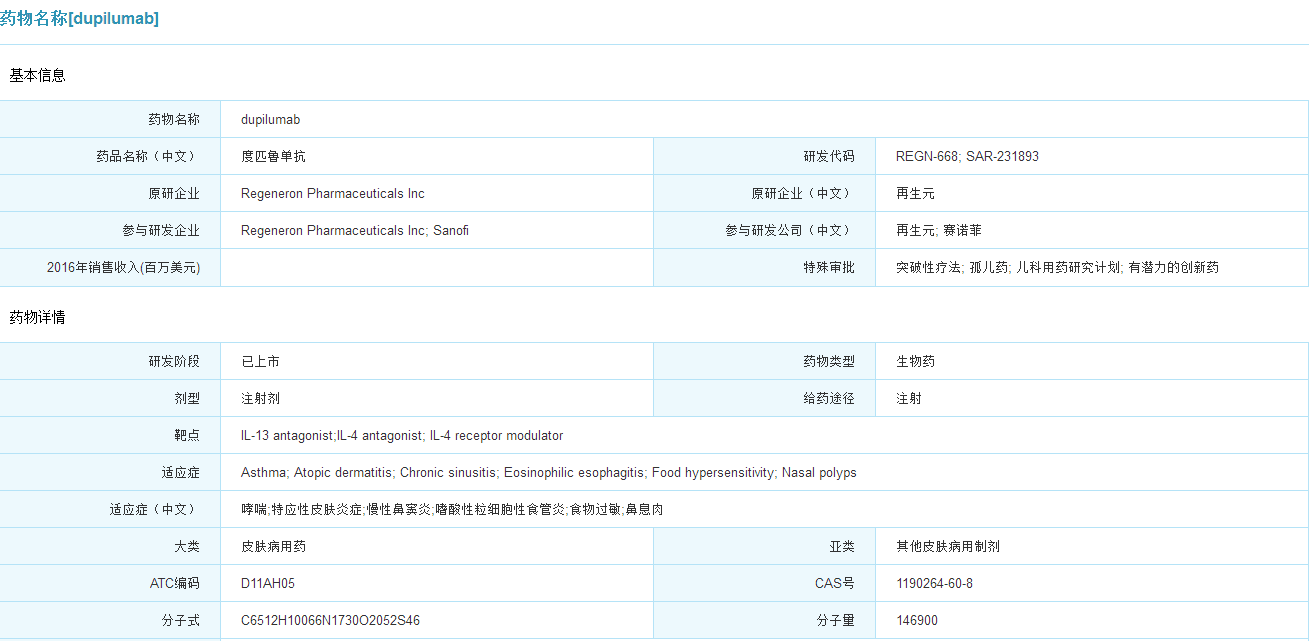Image resolution: width=1309 pixels, height=641 pixels.
Task: Select the Chinese name 度匹鲁单抗
Action: coord(273,156)
